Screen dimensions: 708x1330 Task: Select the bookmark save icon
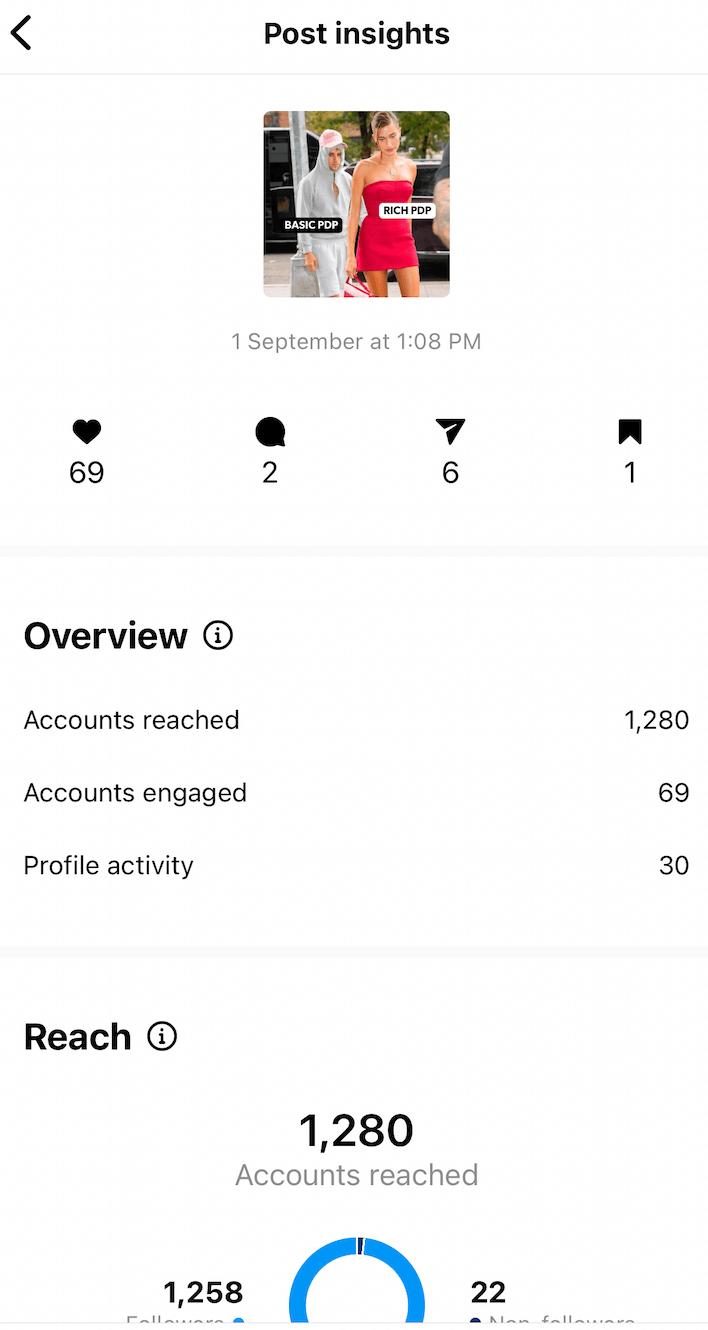click(630, 431)
